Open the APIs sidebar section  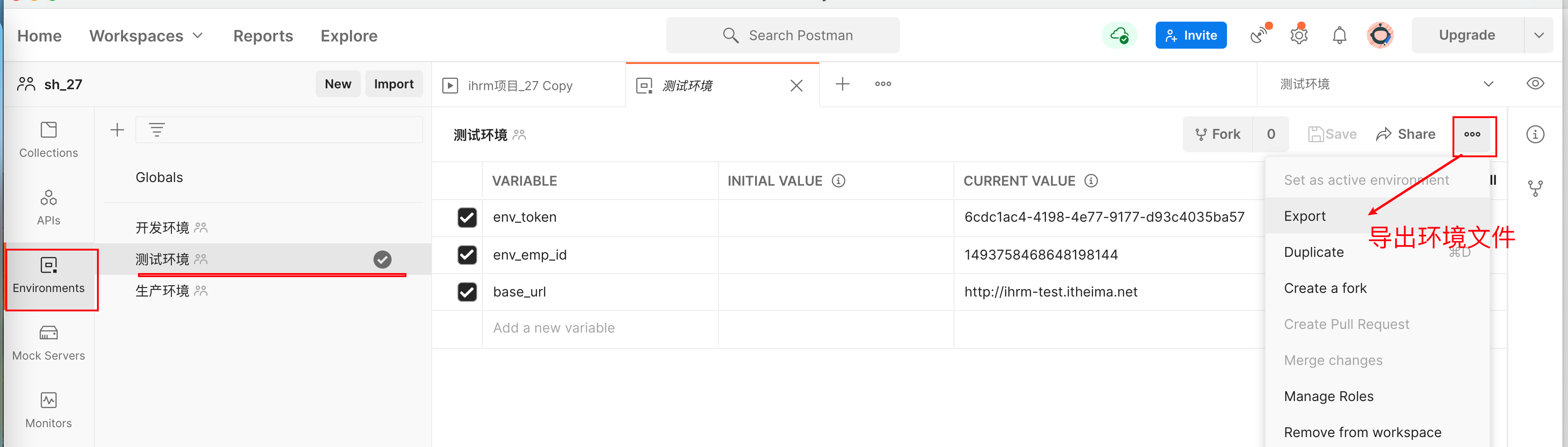[49, 207]
